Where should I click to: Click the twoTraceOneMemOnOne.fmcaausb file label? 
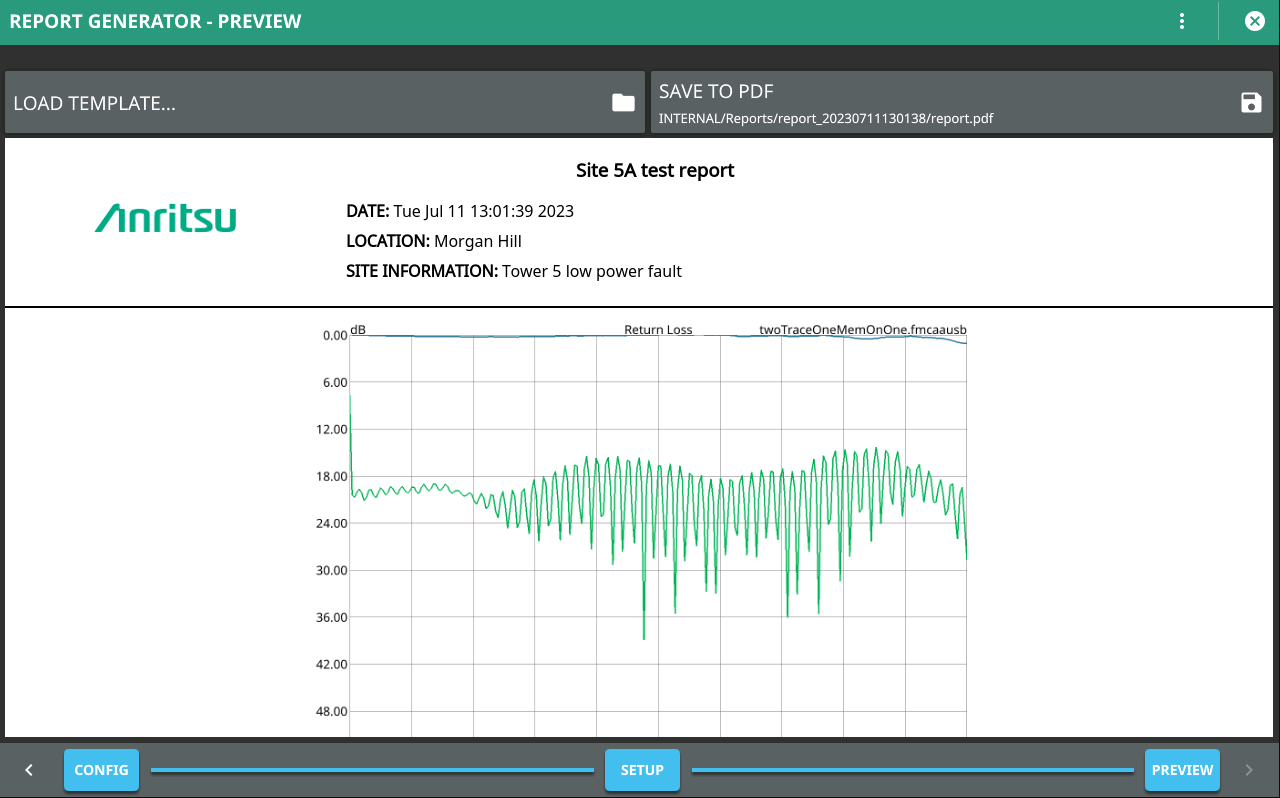[x=862, y=329]
